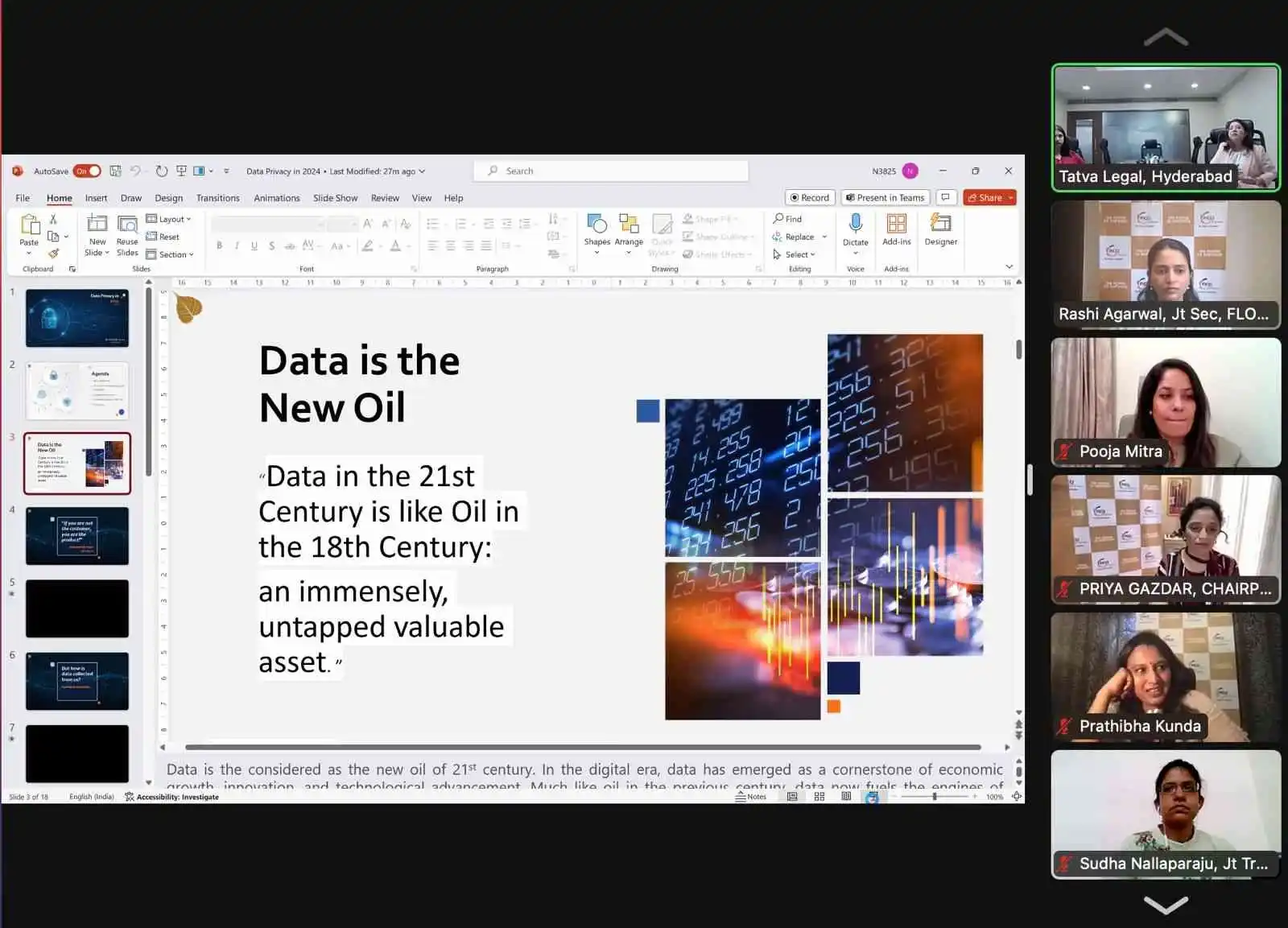Start Dictate with the microphone icon
The image size is (1288, 928).
click(855, 224)
